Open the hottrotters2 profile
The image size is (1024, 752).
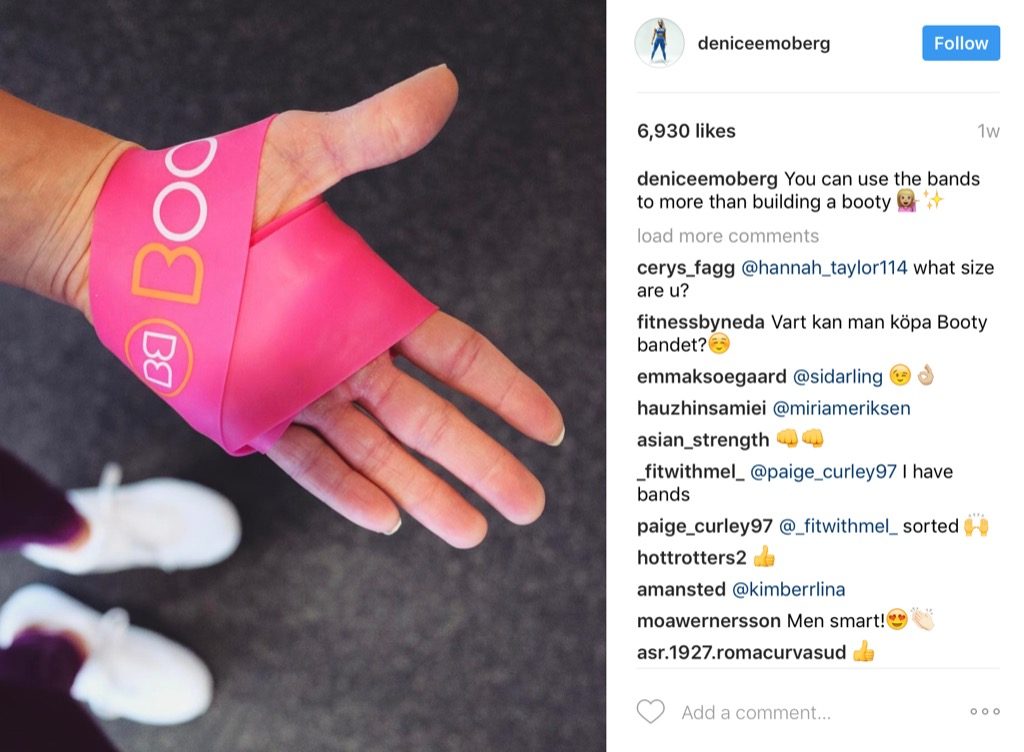[x=691, y=557]
